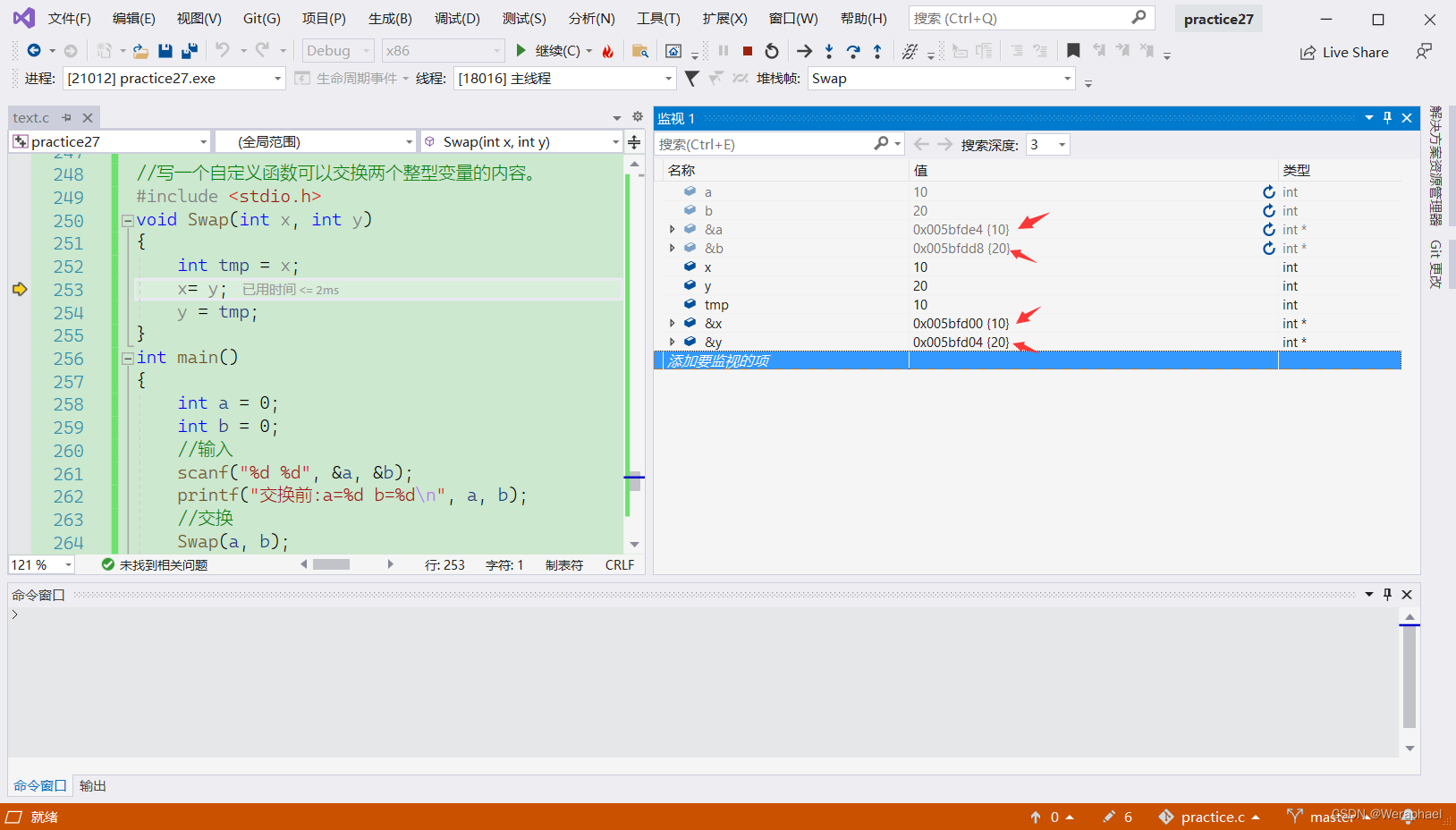Refresh value of &b watch entry
Screen dimensions: 1456x830
1269,249
